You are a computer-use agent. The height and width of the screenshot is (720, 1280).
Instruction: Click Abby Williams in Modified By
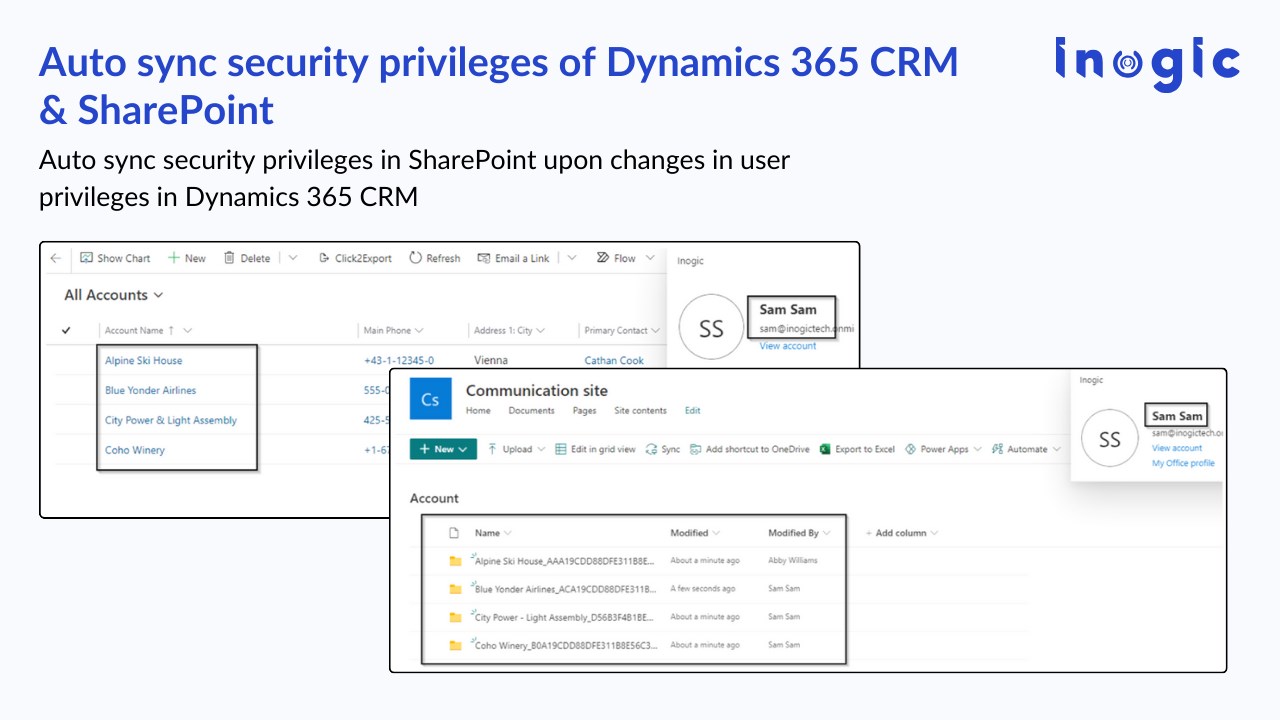(x=793, y=561)
